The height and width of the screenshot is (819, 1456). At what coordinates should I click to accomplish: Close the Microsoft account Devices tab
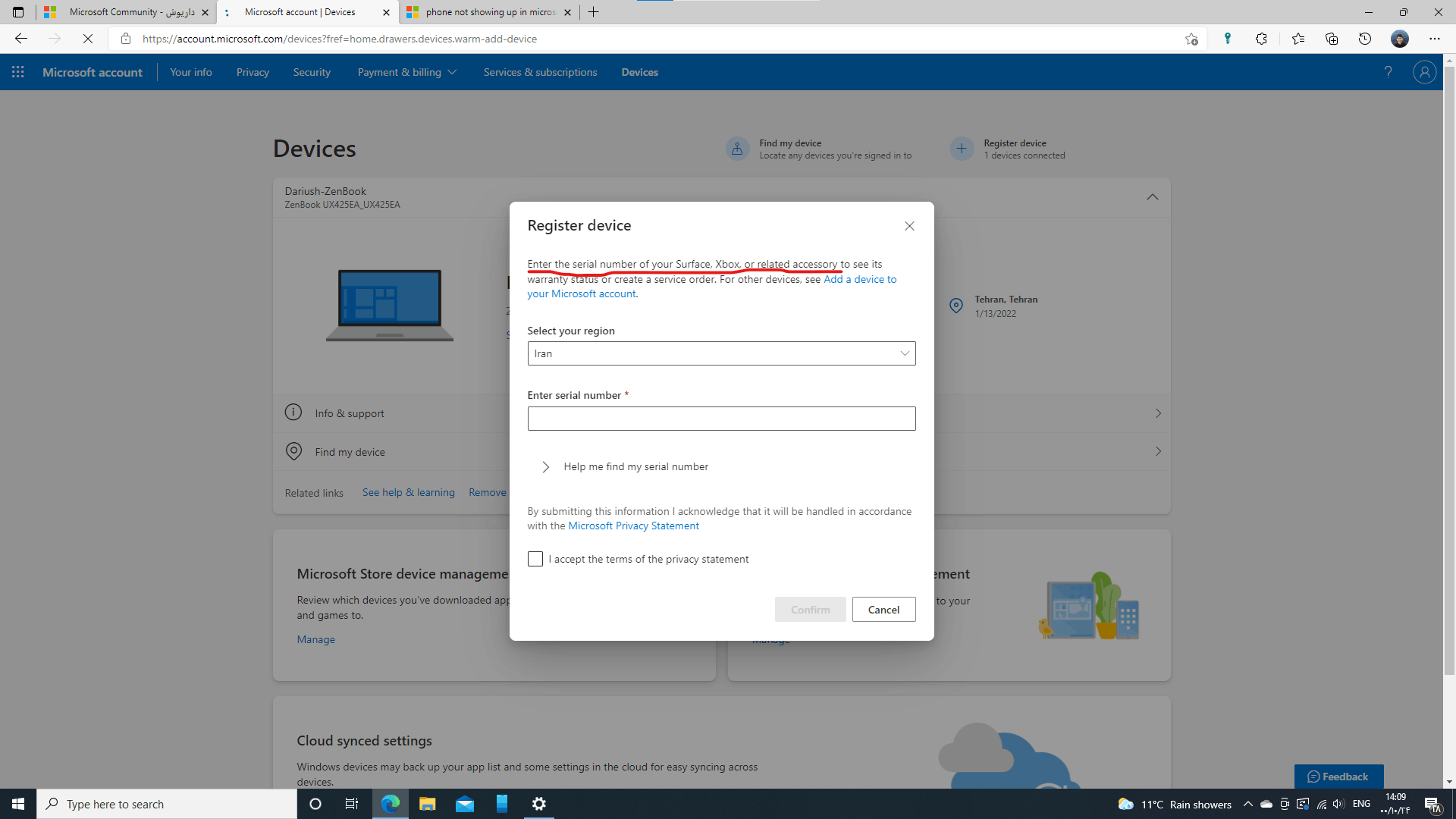[x=386, y=12]
